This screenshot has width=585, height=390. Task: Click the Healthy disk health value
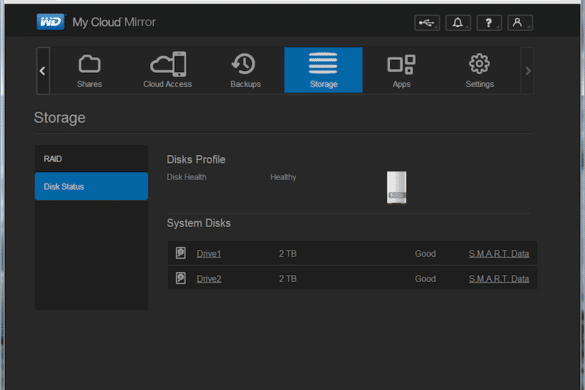click(283, 177)
